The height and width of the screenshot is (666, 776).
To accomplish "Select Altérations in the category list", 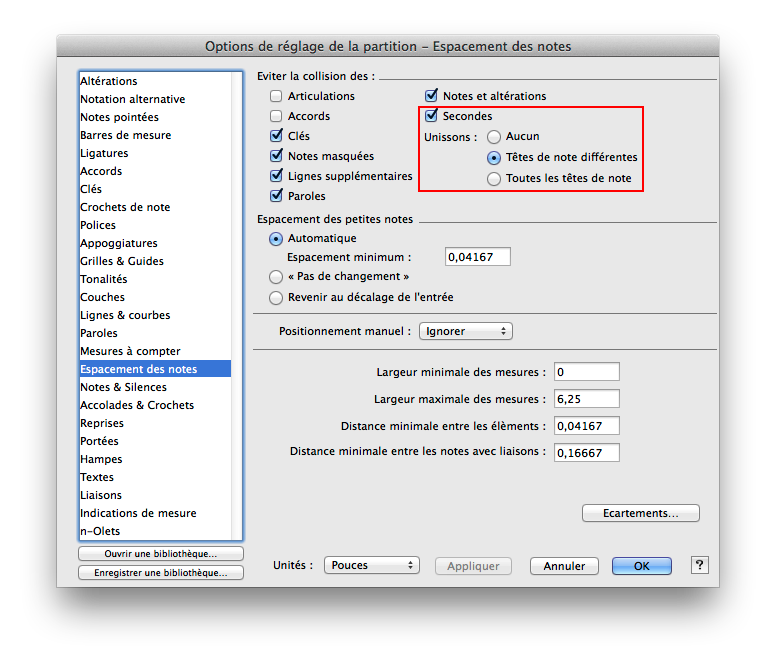I will [109, 81].
